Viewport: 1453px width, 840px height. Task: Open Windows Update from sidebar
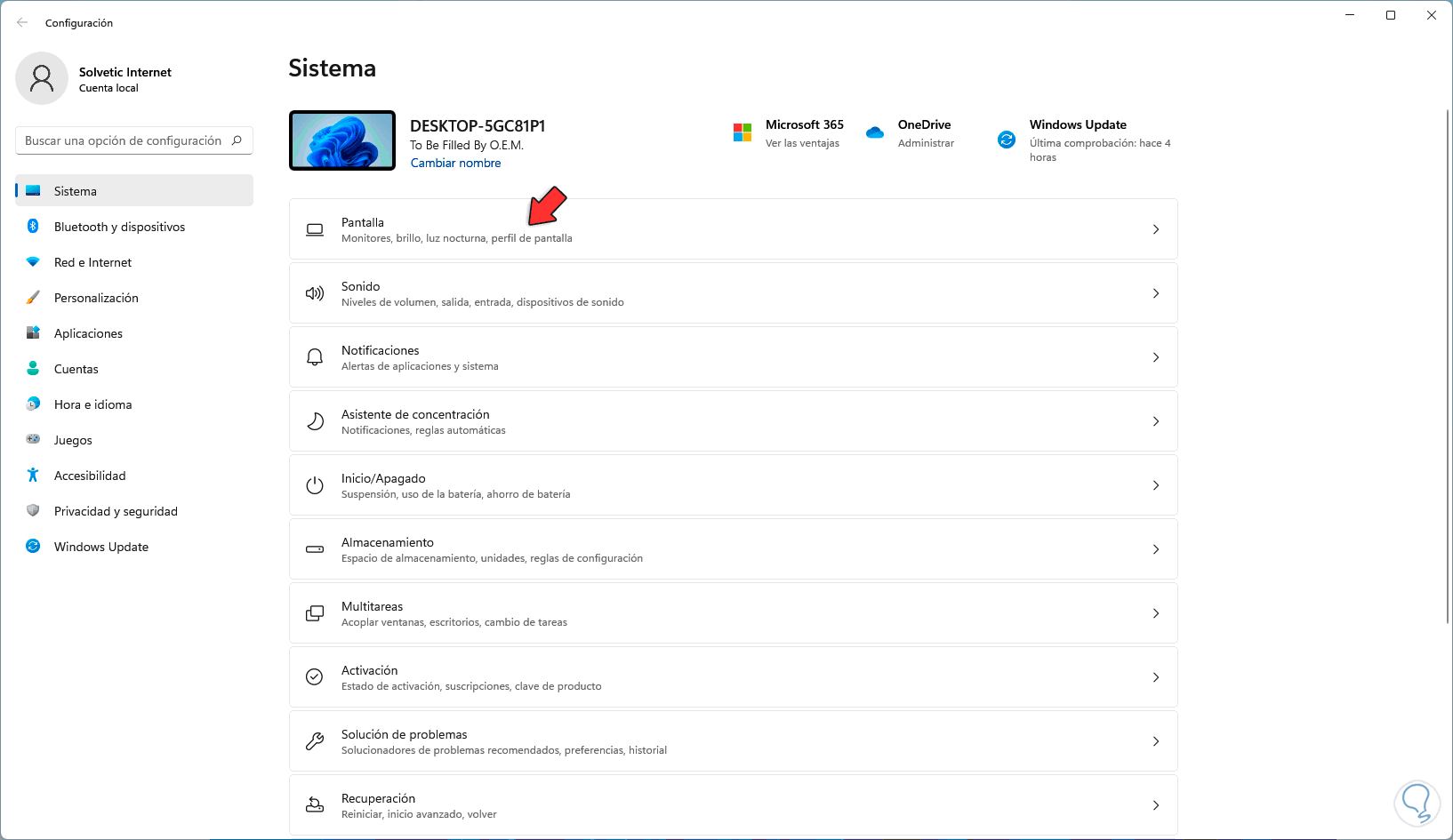coord(134,547)
